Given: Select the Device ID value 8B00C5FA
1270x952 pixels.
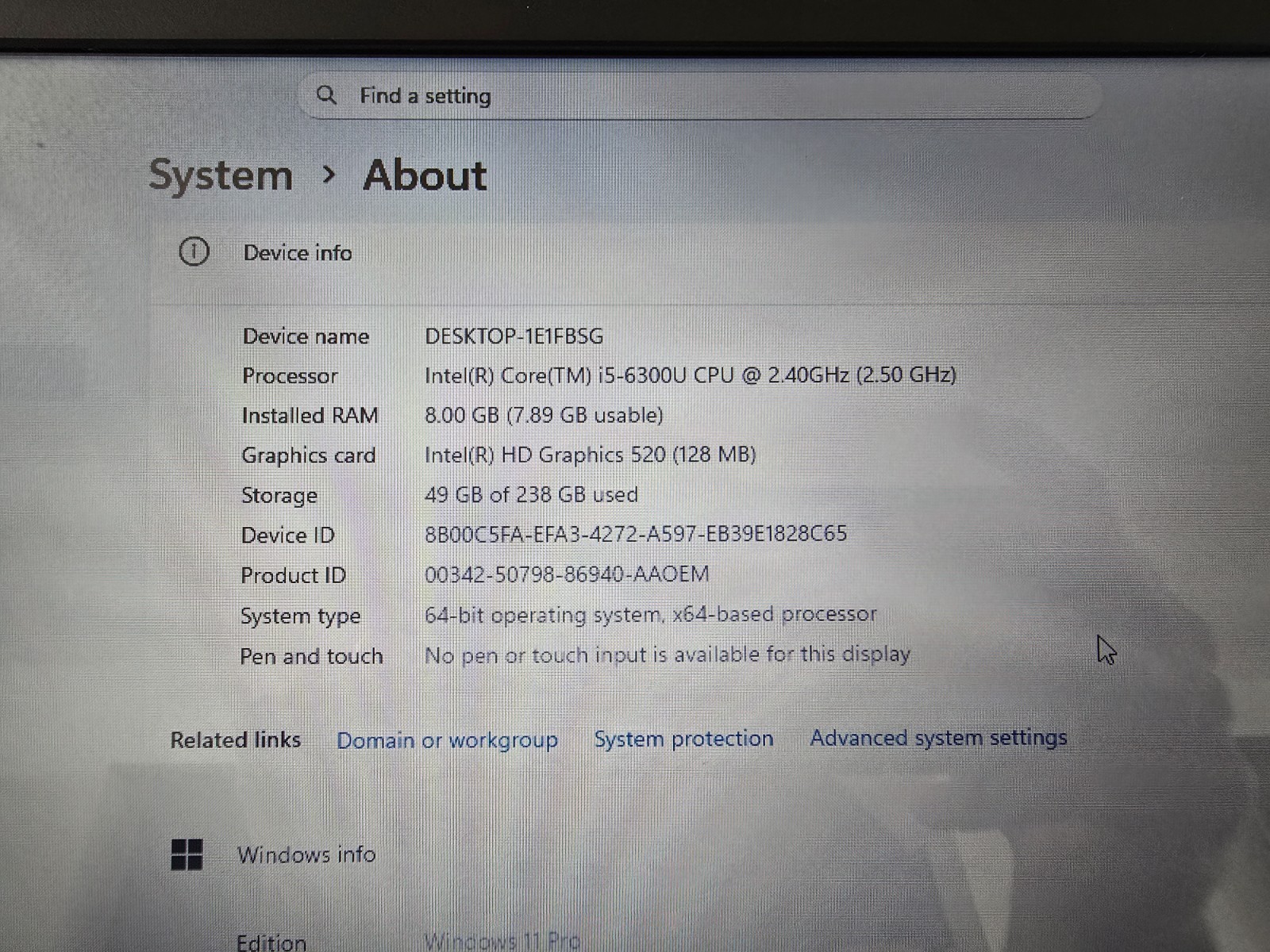Looking at the screenshot, I should point(636,533).
